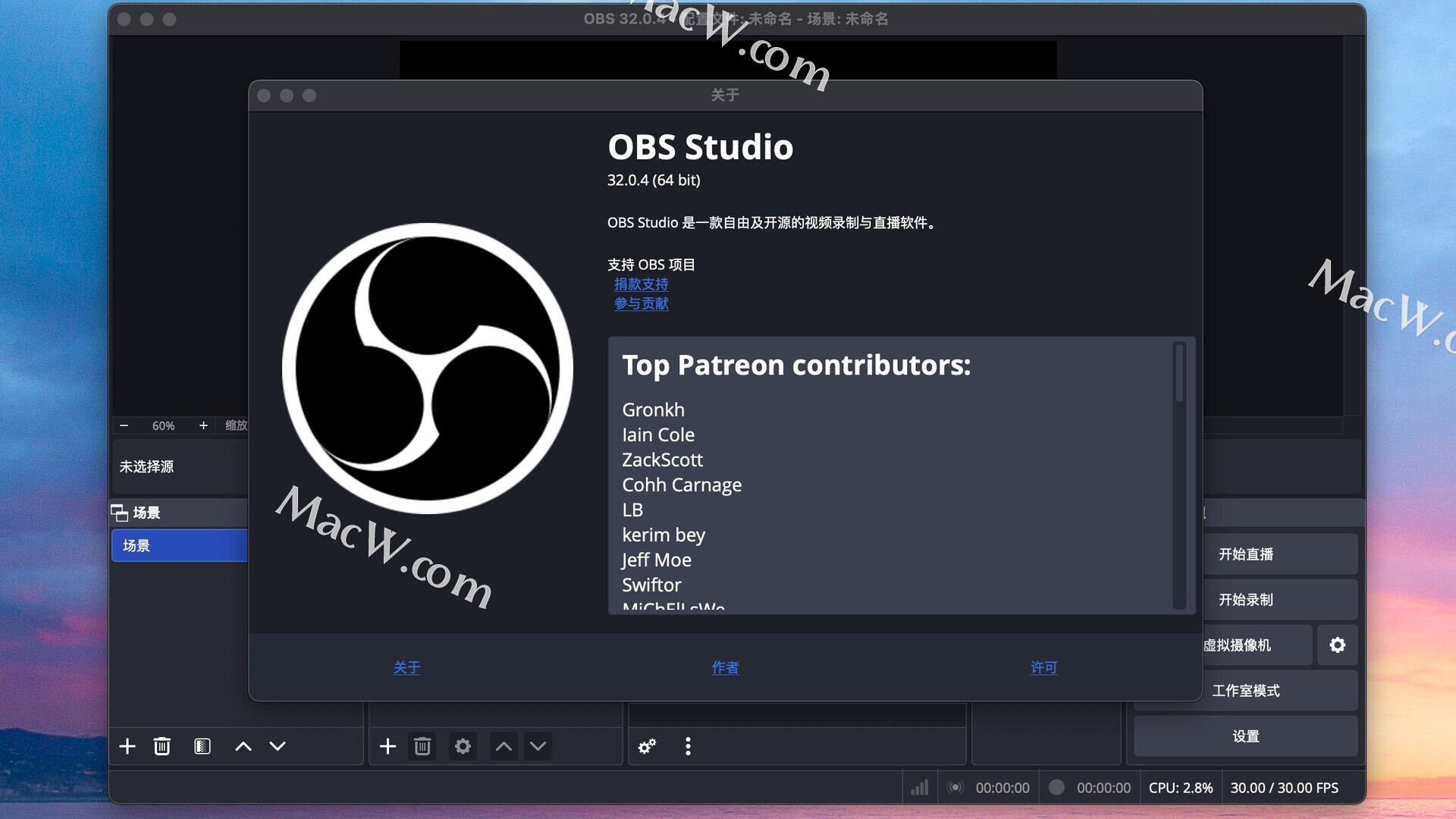The width and height of the screenshot is (1456, 819).
Task: Click the 参与贡献 contribute link
Action: [x=641, y=303]
